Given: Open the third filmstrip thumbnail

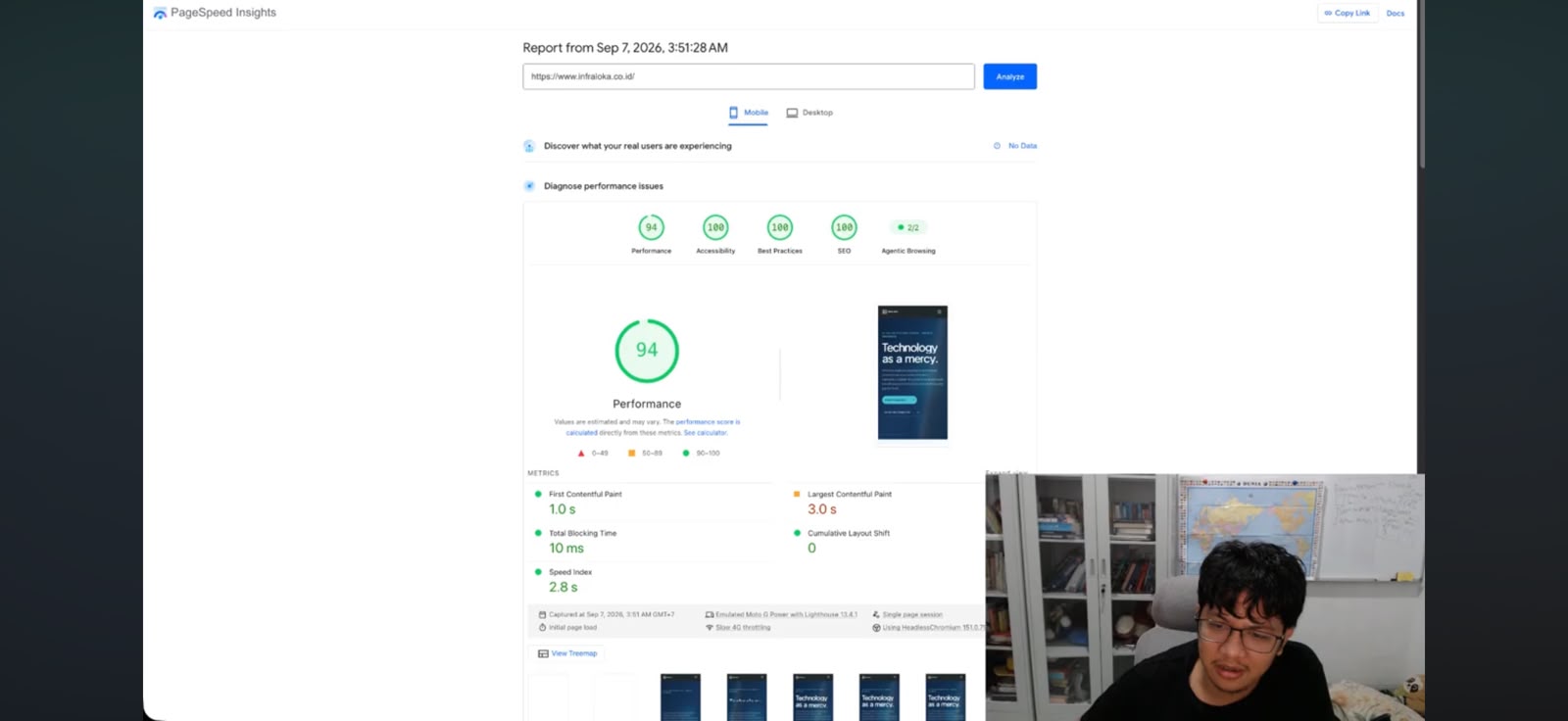Looking at the screenshot, I should (x=680, y=697).
